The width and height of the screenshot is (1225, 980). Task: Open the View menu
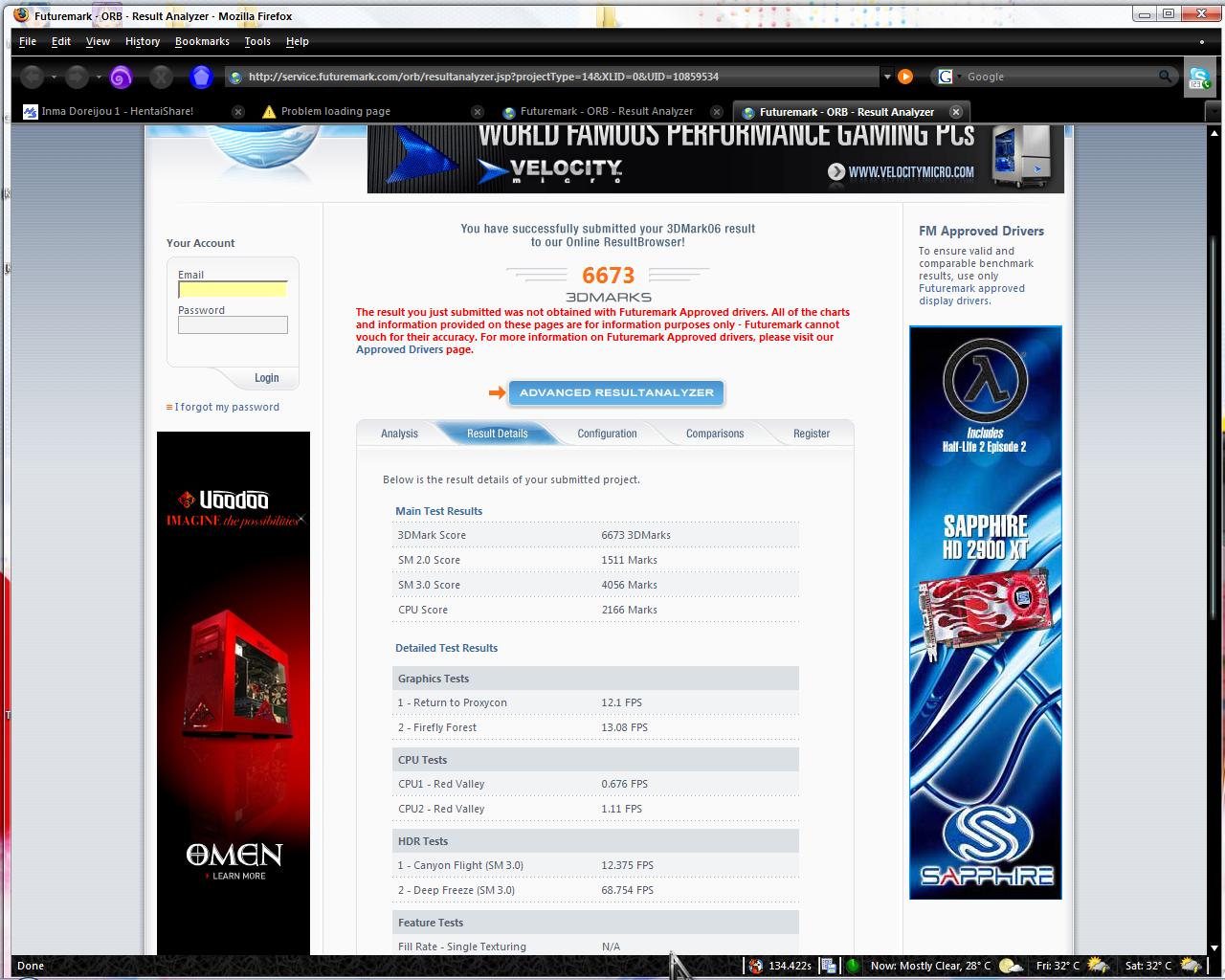tap(98, 41)
